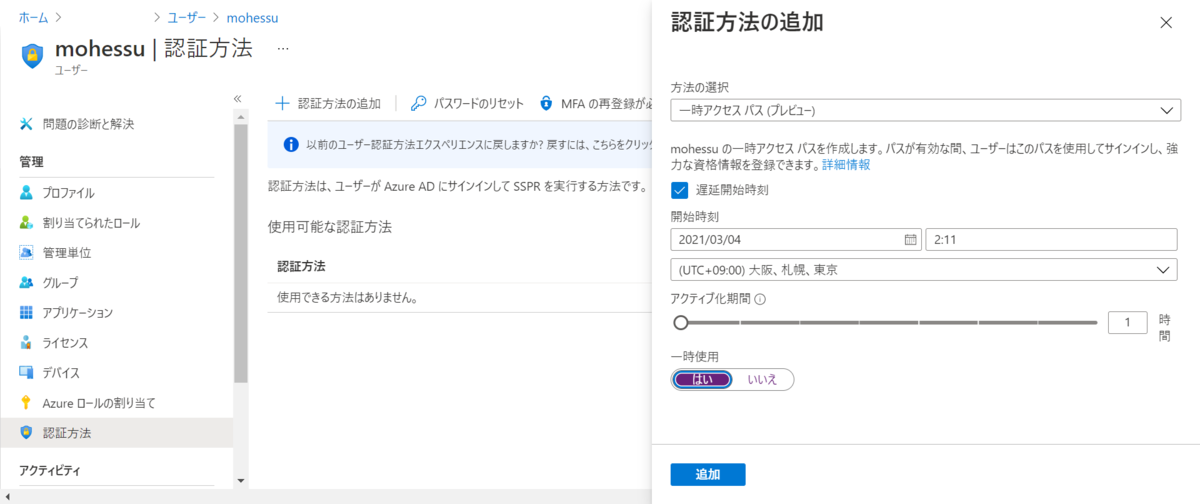Select はい for 一時使用
1200x504 pixels.
(704, 379)
